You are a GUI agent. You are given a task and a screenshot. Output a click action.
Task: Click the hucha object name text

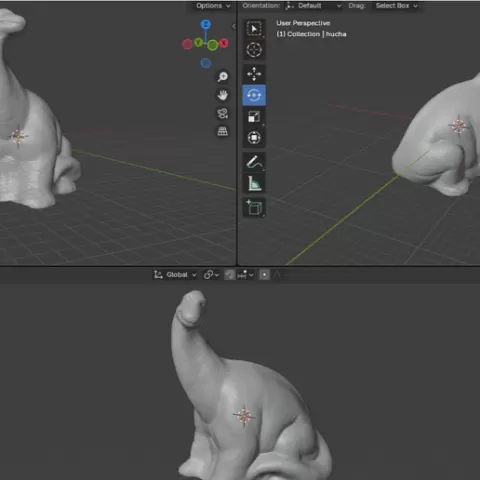tap(336, 34)
